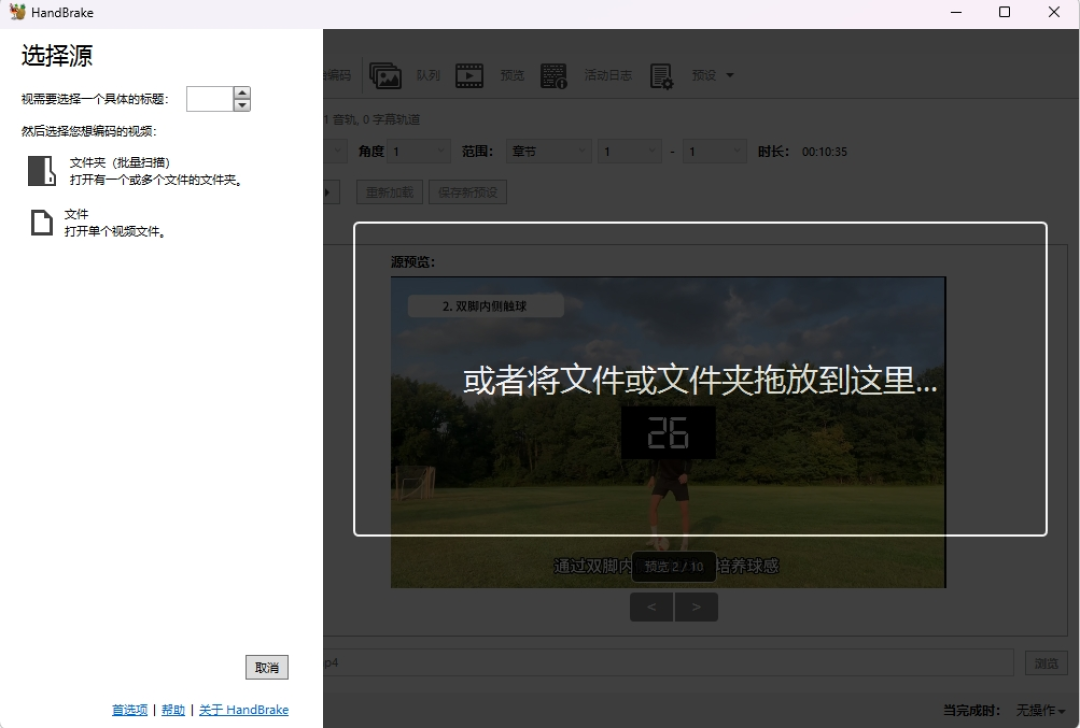Click the 预览 preview toolbar label
The height and width of the screenshot is (728, 1080).
[x=512, y=75]
